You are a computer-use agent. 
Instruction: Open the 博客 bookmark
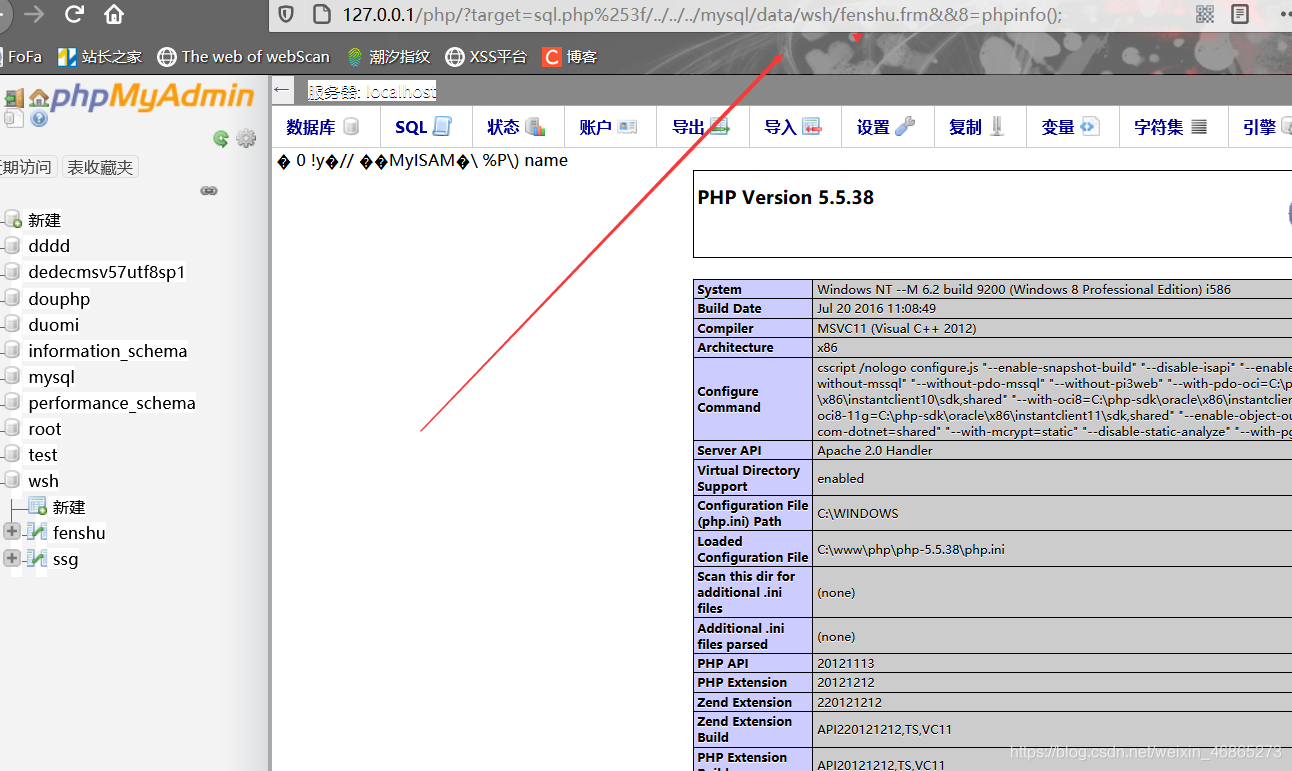(x=570, y=57)
